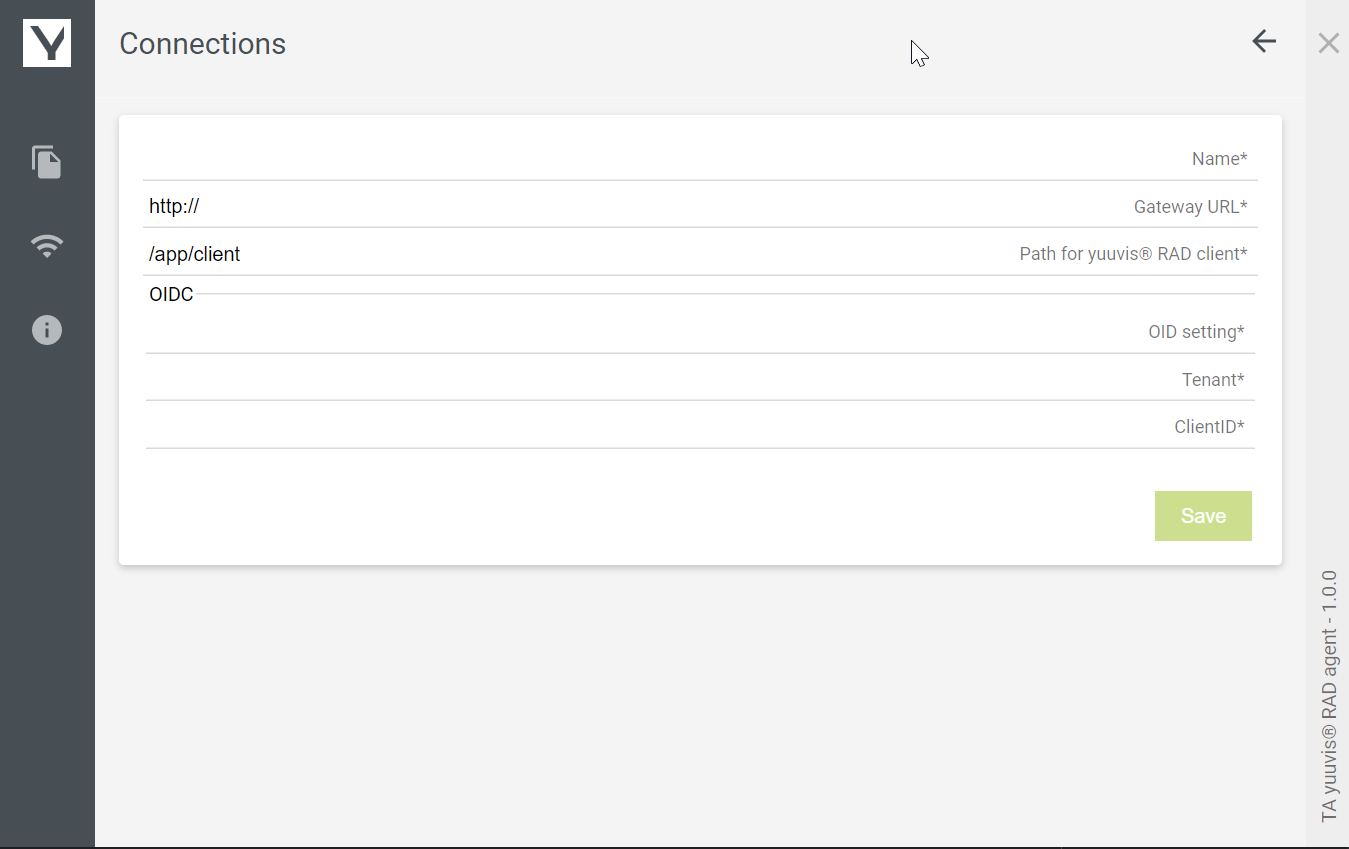This screenshot has height=849, width=1349.
Task: Click into the Gateway URL field
Action: click(660, 207)
